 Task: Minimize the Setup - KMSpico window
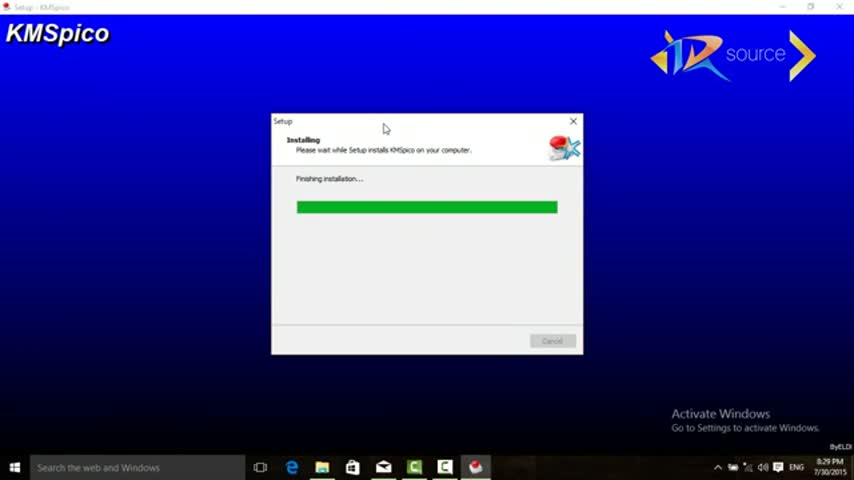[783, 7]
